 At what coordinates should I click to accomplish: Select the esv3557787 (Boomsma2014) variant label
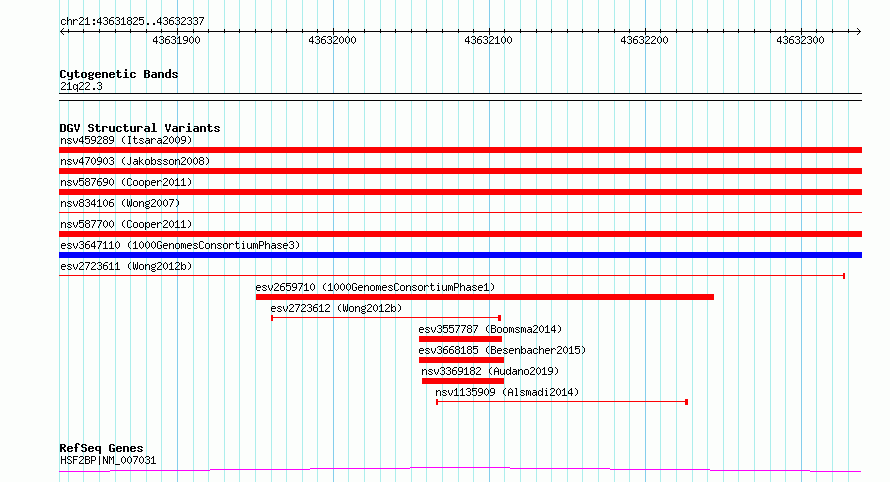(x=490, y=329)
